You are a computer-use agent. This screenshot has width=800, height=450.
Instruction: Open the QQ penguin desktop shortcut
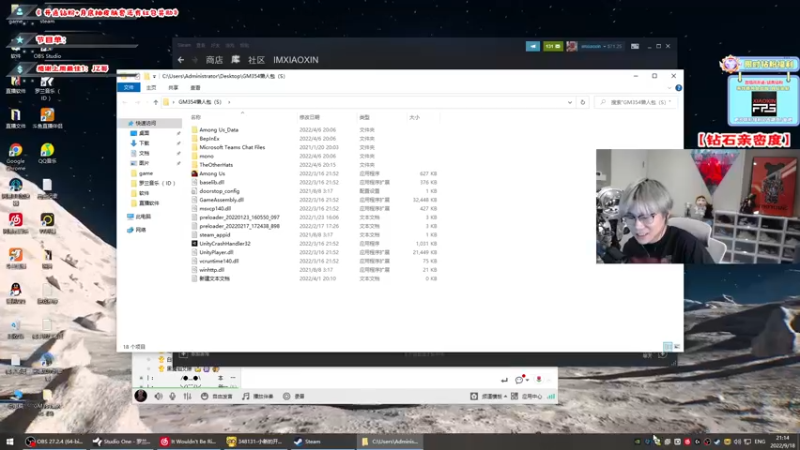15,293
